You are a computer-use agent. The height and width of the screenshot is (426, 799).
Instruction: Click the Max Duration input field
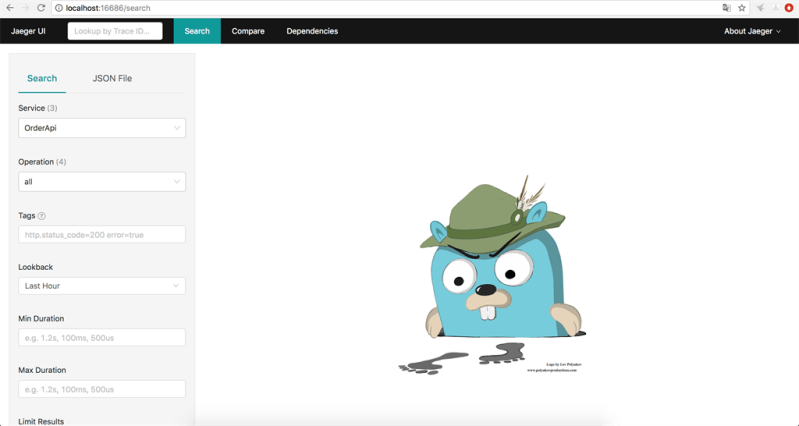102,389
